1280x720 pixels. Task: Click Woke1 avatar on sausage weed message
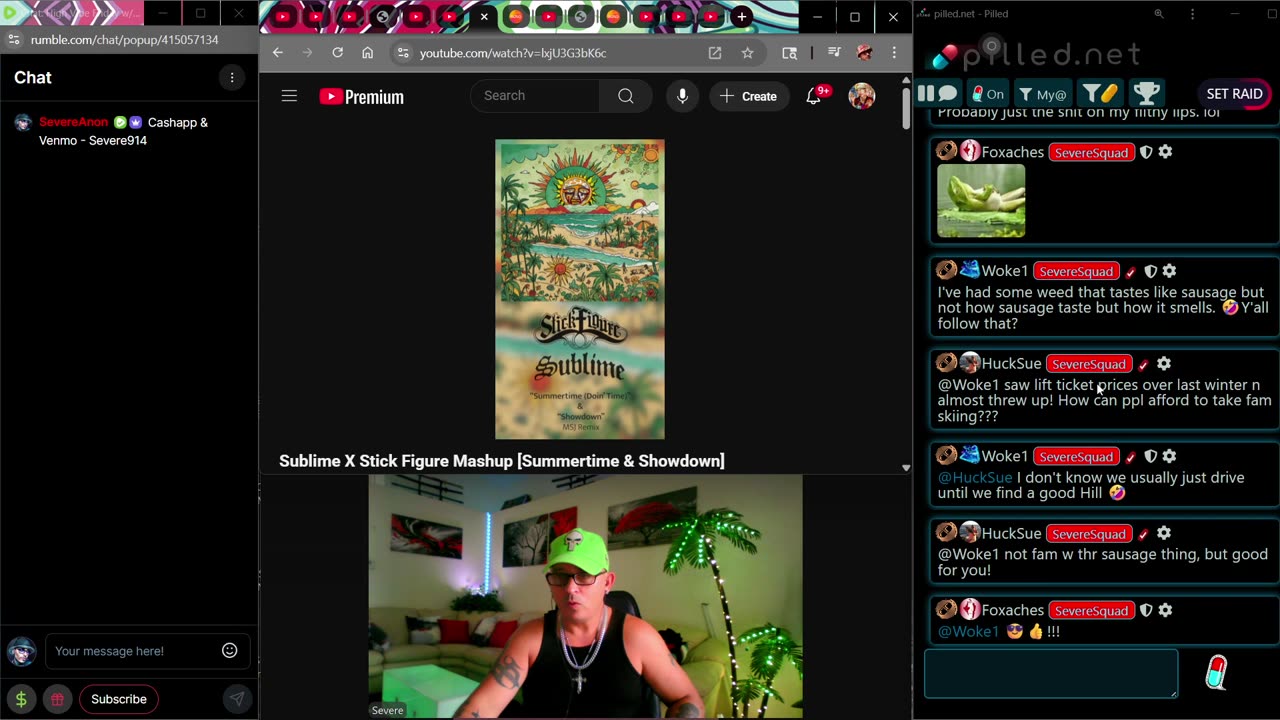click(x=969, y=270)
